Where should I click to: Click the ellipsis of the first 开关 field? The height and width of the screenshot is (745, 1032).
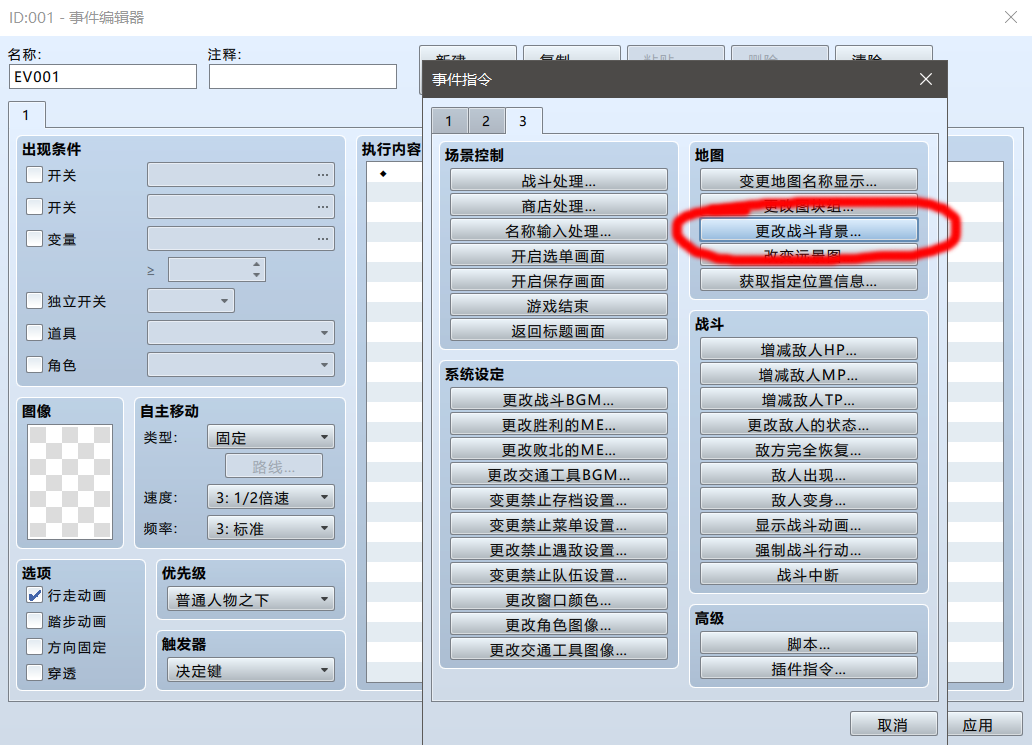coord(322,175)
